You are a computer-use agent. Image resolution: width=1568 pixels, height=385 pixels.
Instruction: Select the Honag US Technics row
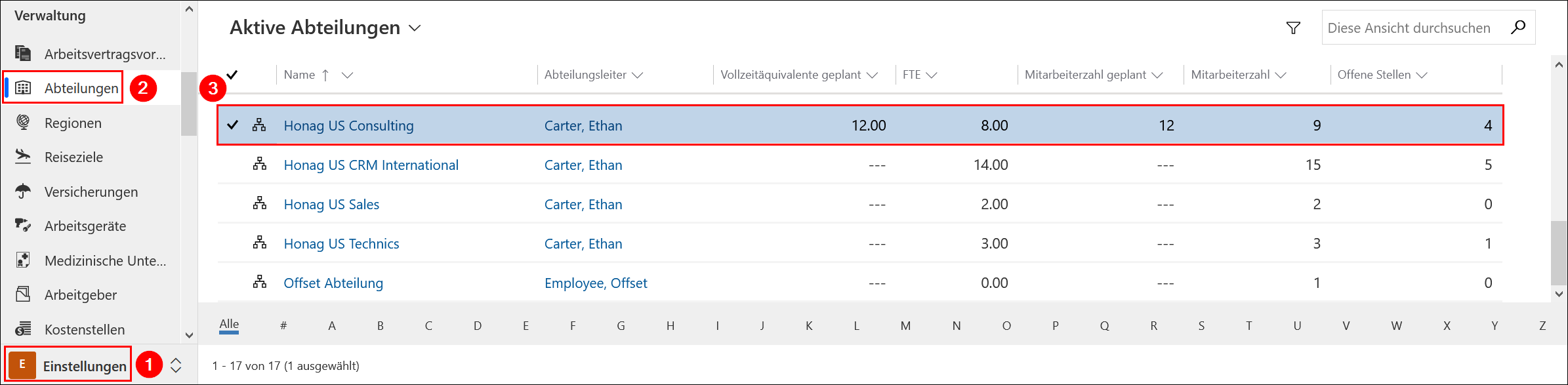point(232,243)
